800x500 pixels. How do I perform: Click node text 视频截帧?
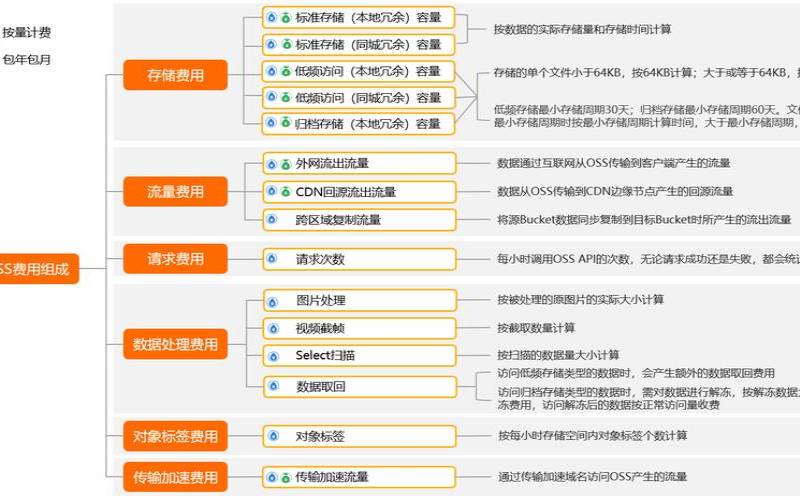coord(320,328)
